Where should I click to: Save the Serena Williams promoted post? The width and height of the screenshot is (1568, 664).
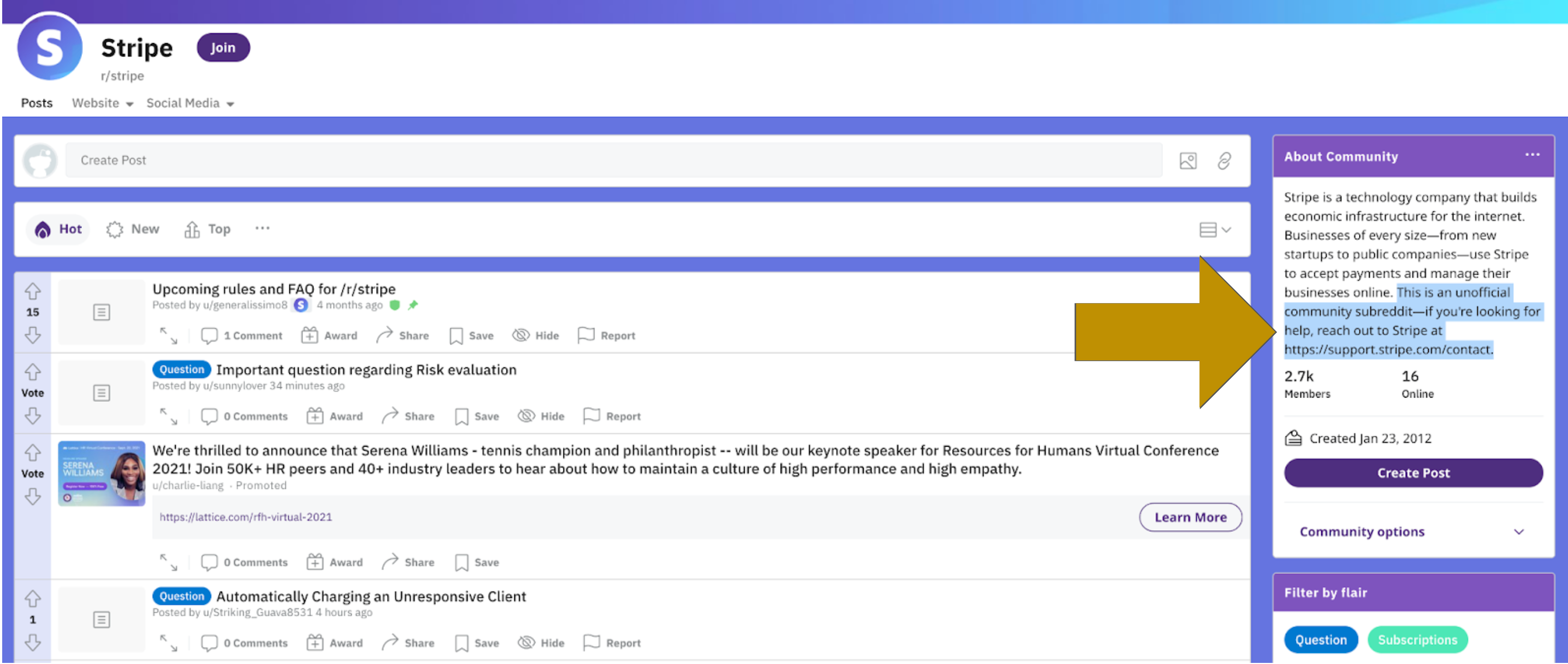(x=477, y=562)
